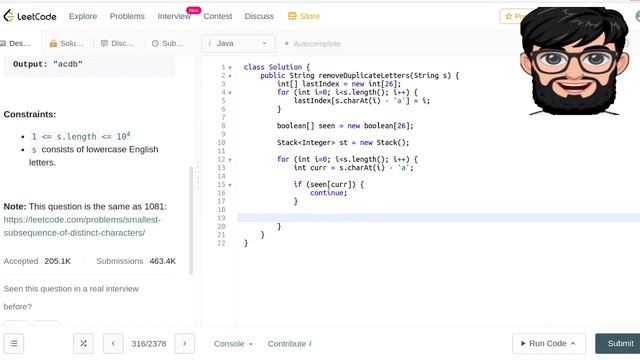
Task: Click the Store shop icon
Action: (292, 16)
